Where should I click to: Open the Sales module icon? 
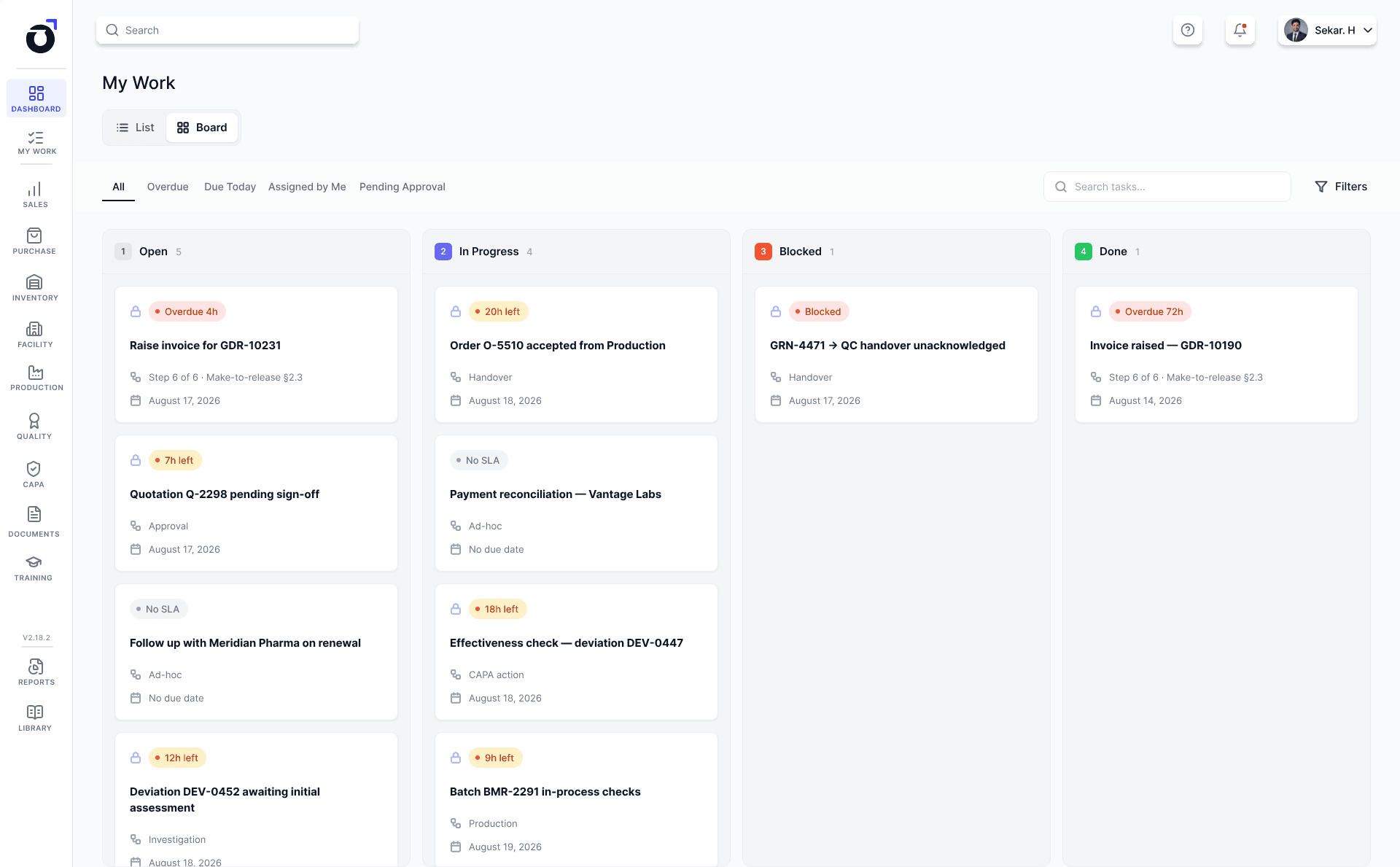[35, 195]
